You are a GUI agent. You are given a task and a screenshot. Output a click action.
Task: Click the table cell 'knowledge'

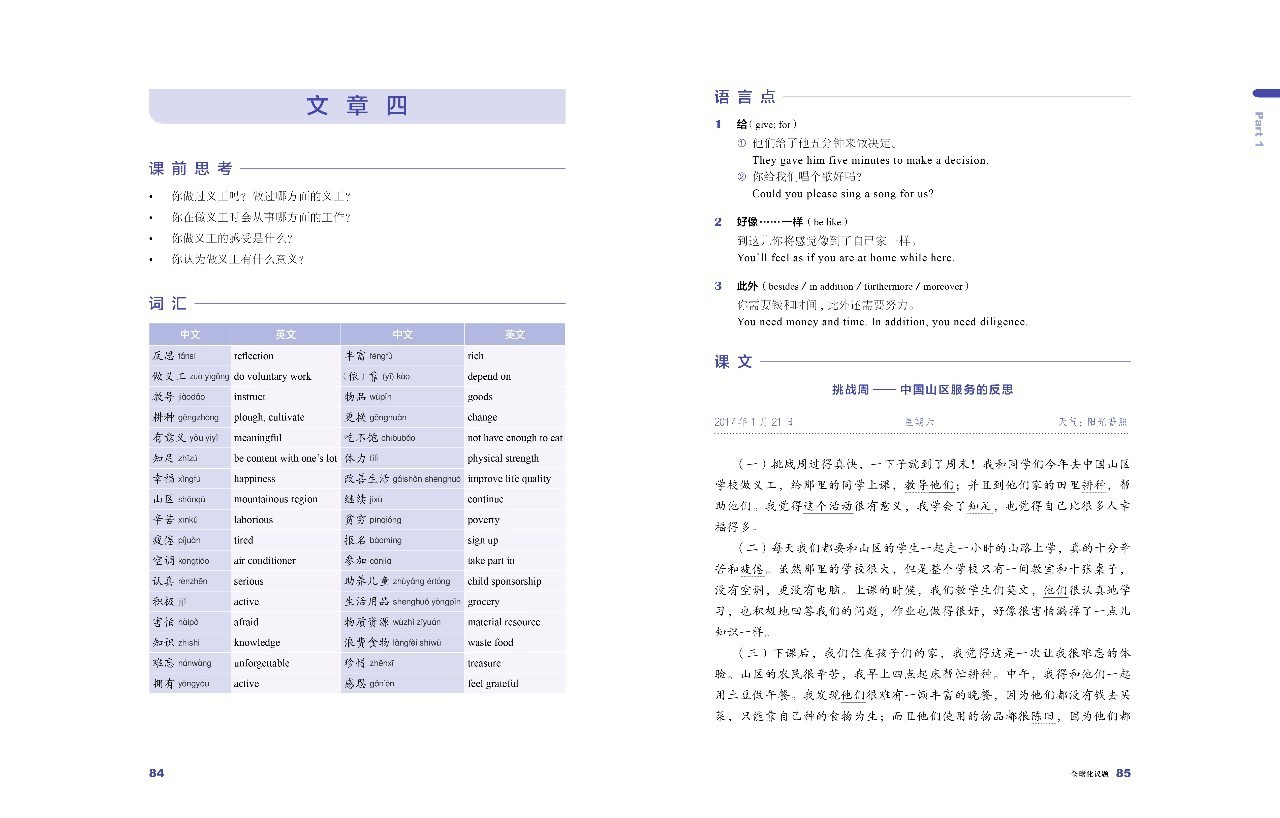[285, 643]
